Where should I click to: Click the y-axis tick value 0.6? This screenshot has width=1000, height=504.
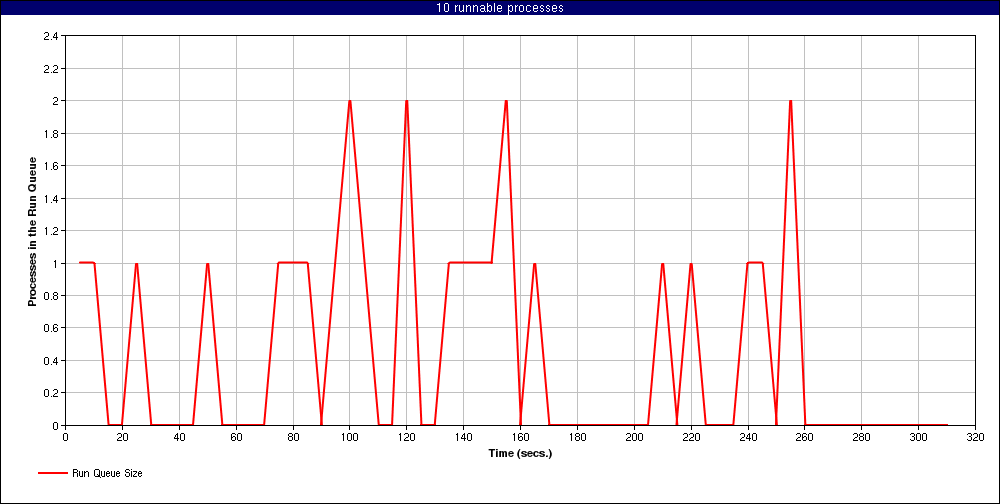tap(52, 328)
